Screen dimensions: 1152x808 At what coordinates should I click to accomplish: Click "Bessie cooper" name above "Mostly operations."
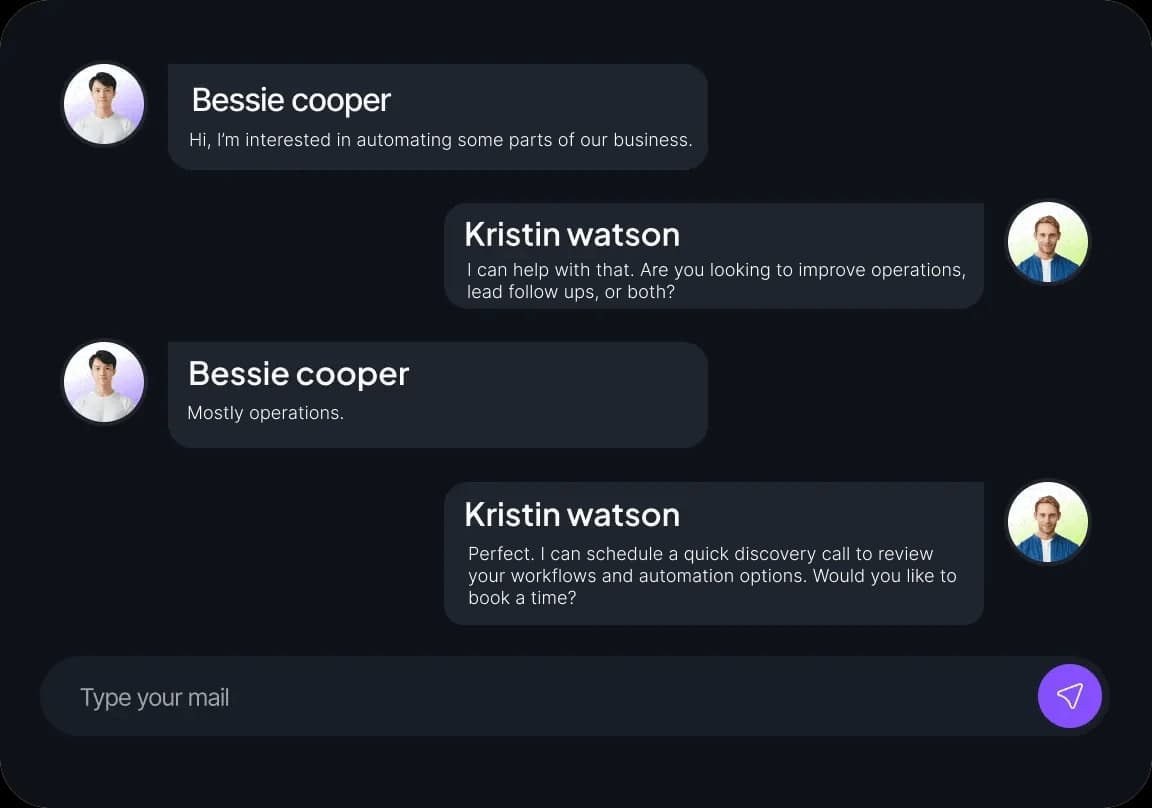click(x=298, y=374)
